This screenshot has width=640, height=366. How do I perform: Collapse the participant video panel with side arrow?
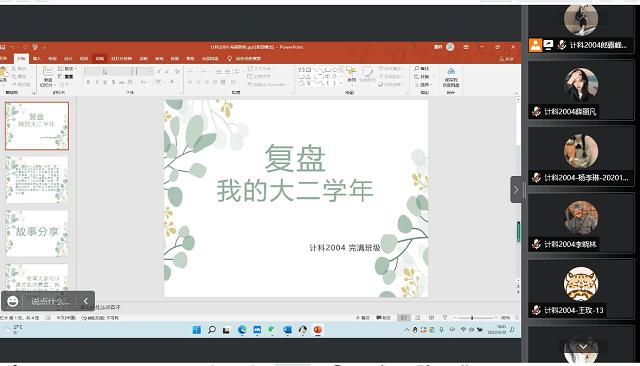[x=516, y=190]
